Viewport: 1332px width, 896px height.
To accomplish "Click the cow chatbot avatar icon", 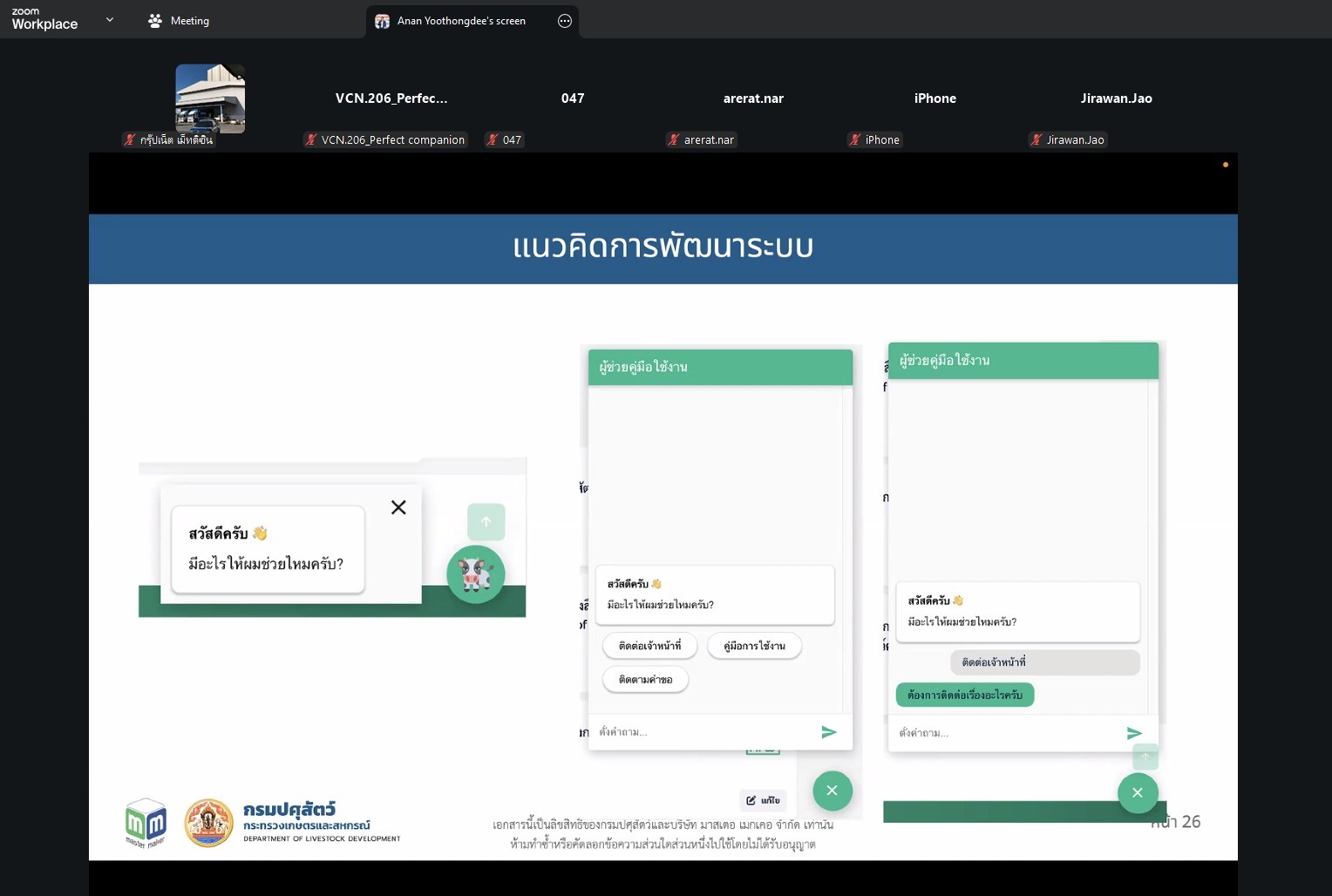I will 476,574.
